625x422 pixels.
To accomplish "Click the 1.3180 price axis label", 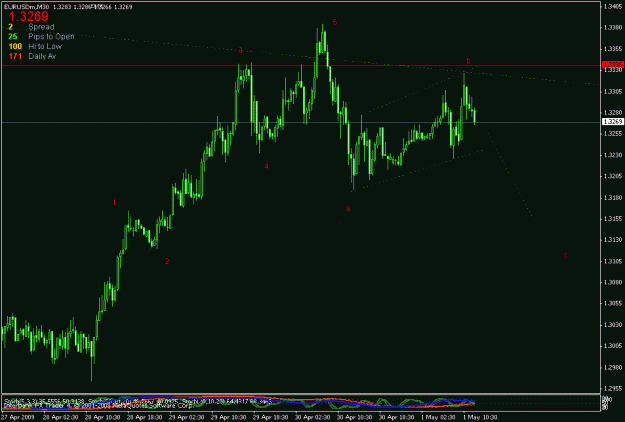I will (613, 198).
